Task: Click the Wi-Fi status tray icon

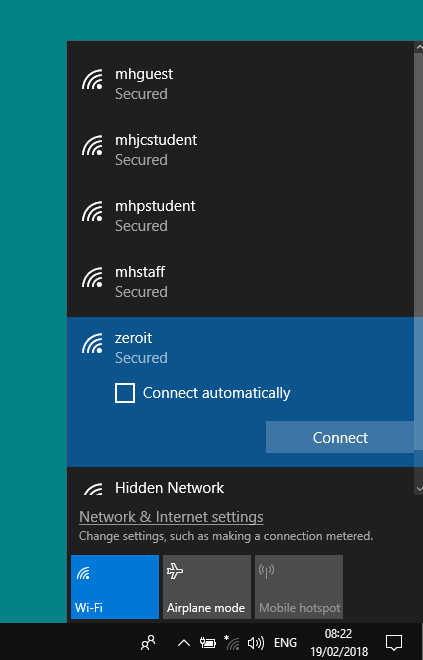Action: point(232,642)
